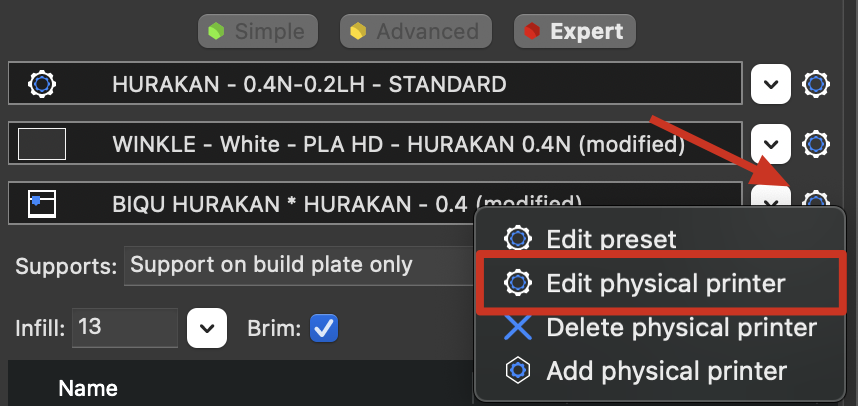Select Expert mode
This screenshot has height=406, width=858.
(x=574, y=30)
